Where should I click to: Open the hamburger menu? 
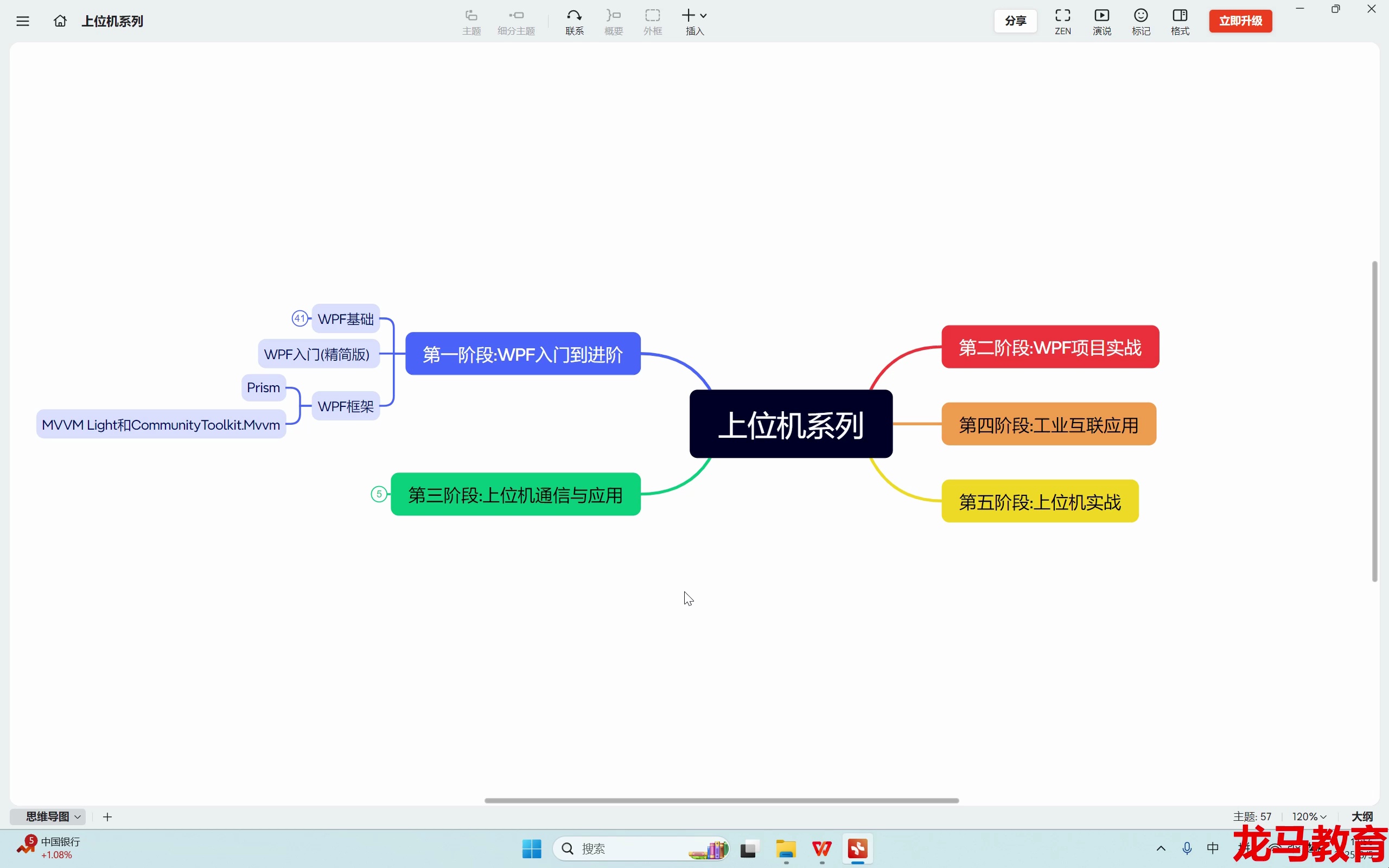pos(22,21)
